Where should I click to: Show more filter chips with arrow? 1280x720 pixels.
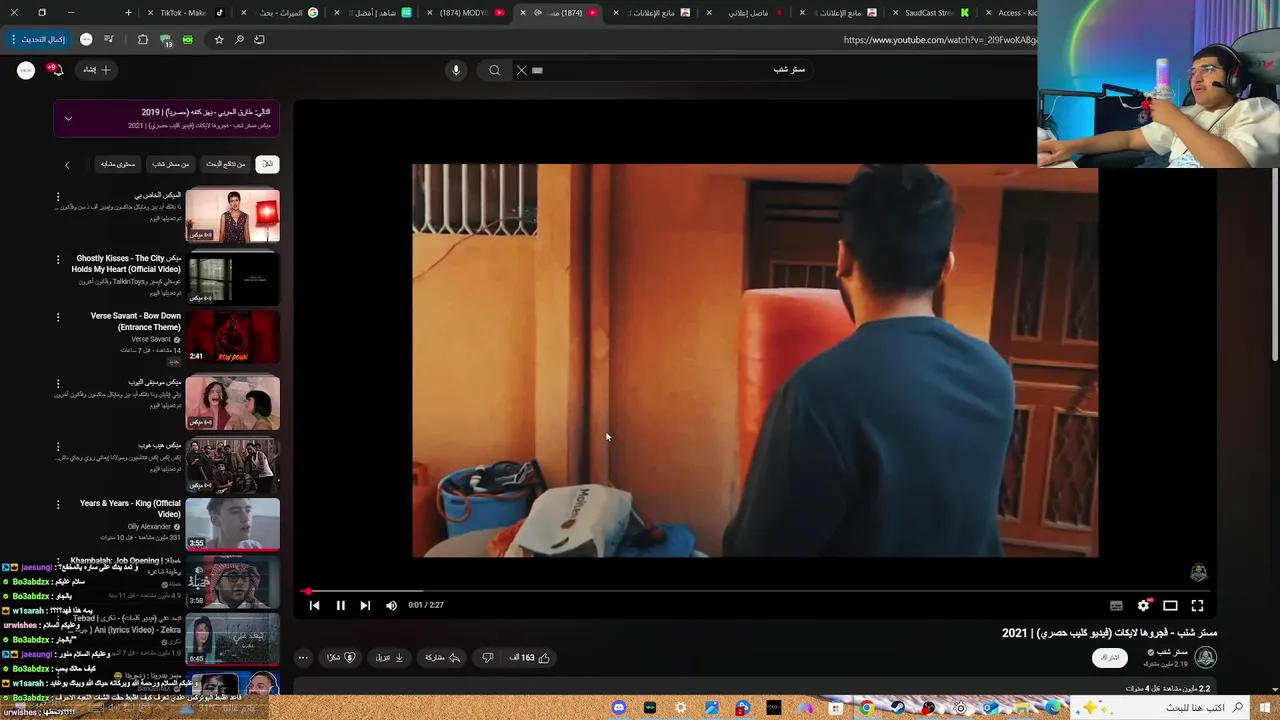click(x=67, y=165)
